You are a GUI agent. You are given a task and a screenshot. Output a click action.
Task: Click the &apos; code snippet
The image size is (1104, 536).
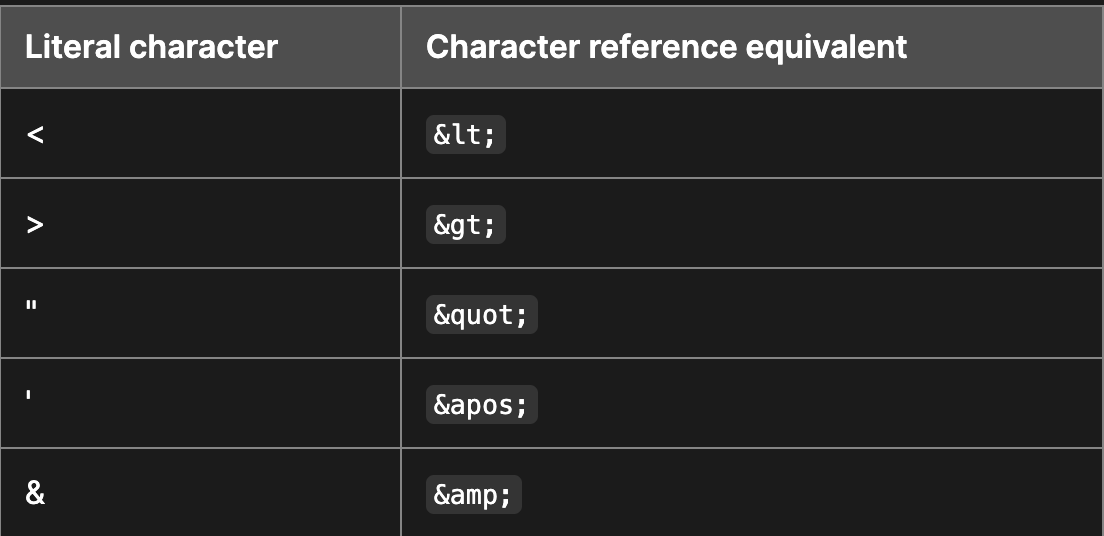coord(481,405)
